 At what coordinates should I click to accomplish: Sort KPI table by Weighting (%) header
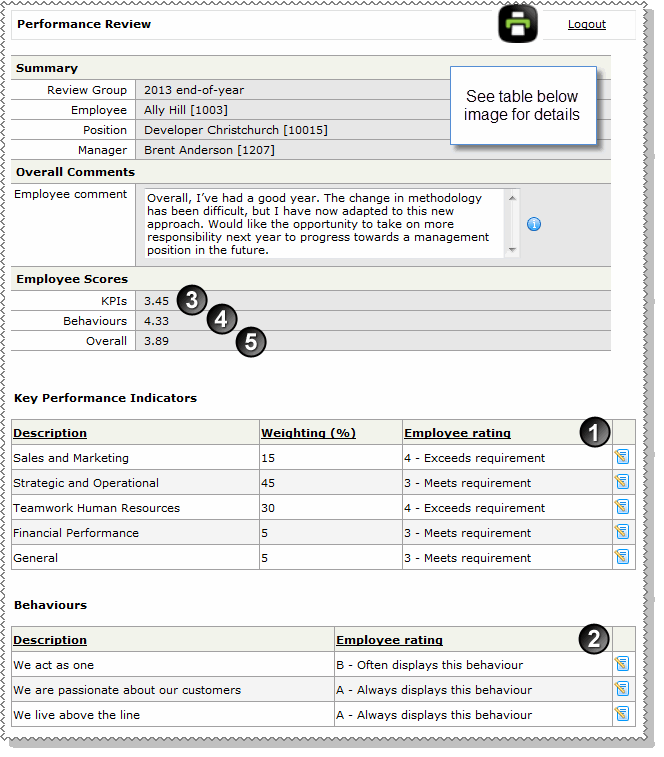point(308,433)
